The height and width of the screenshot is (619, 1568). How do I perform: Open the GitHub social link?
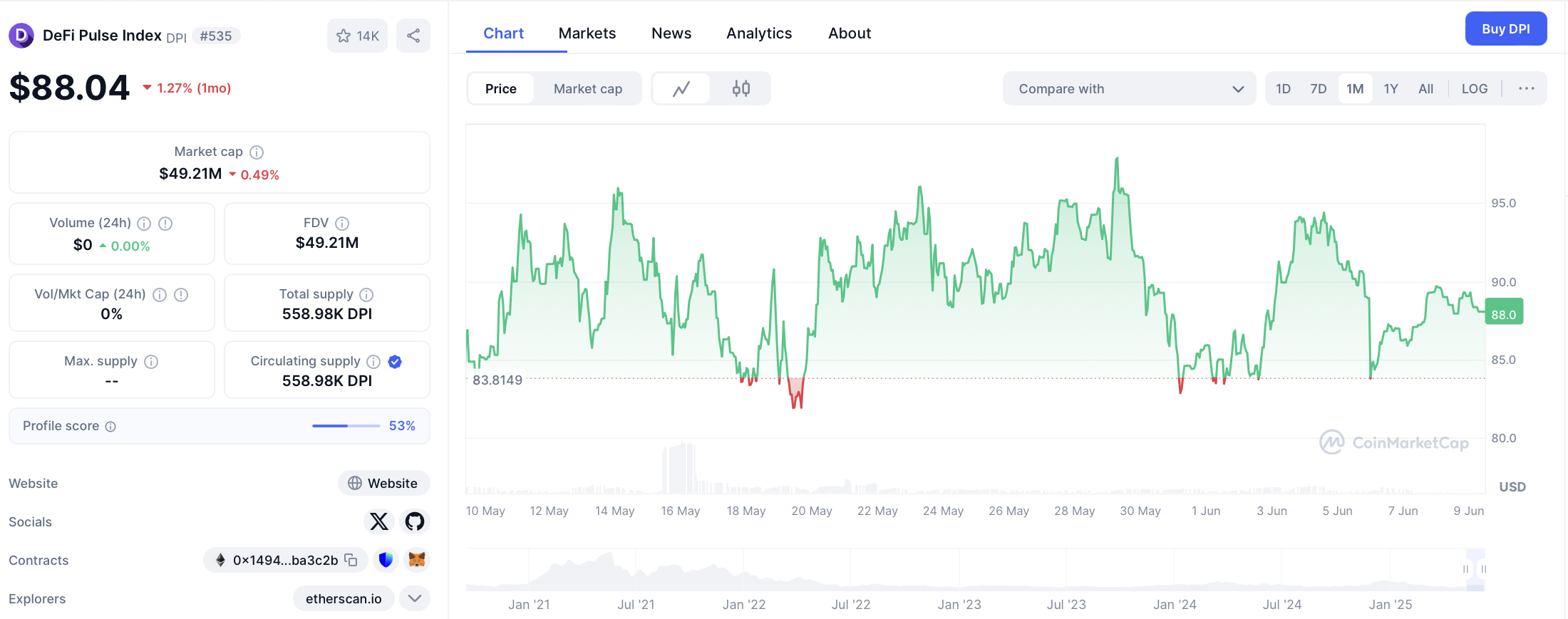(x=415, y=521)
